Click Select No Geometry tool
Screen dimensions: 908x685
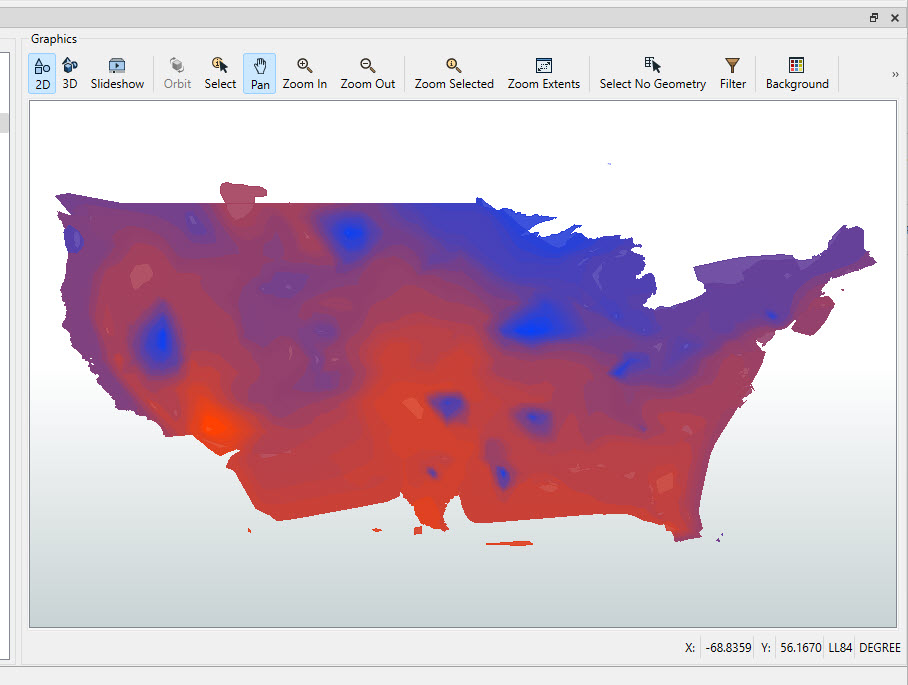coord(653,74)
